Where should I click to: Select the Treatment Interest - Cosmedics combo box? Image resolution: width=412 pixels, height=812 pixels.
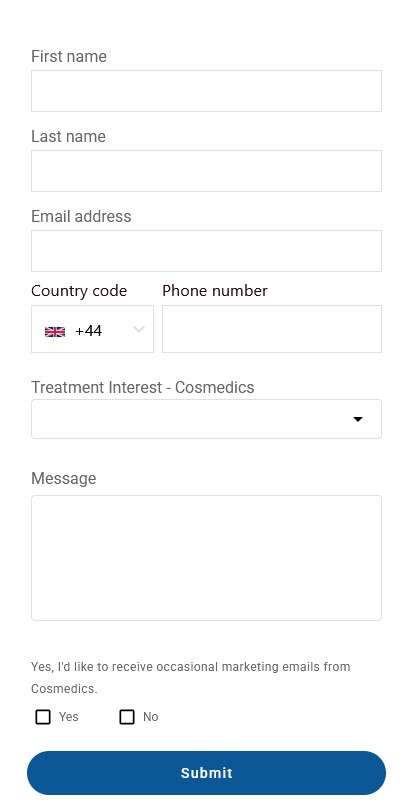click(207, 419)
